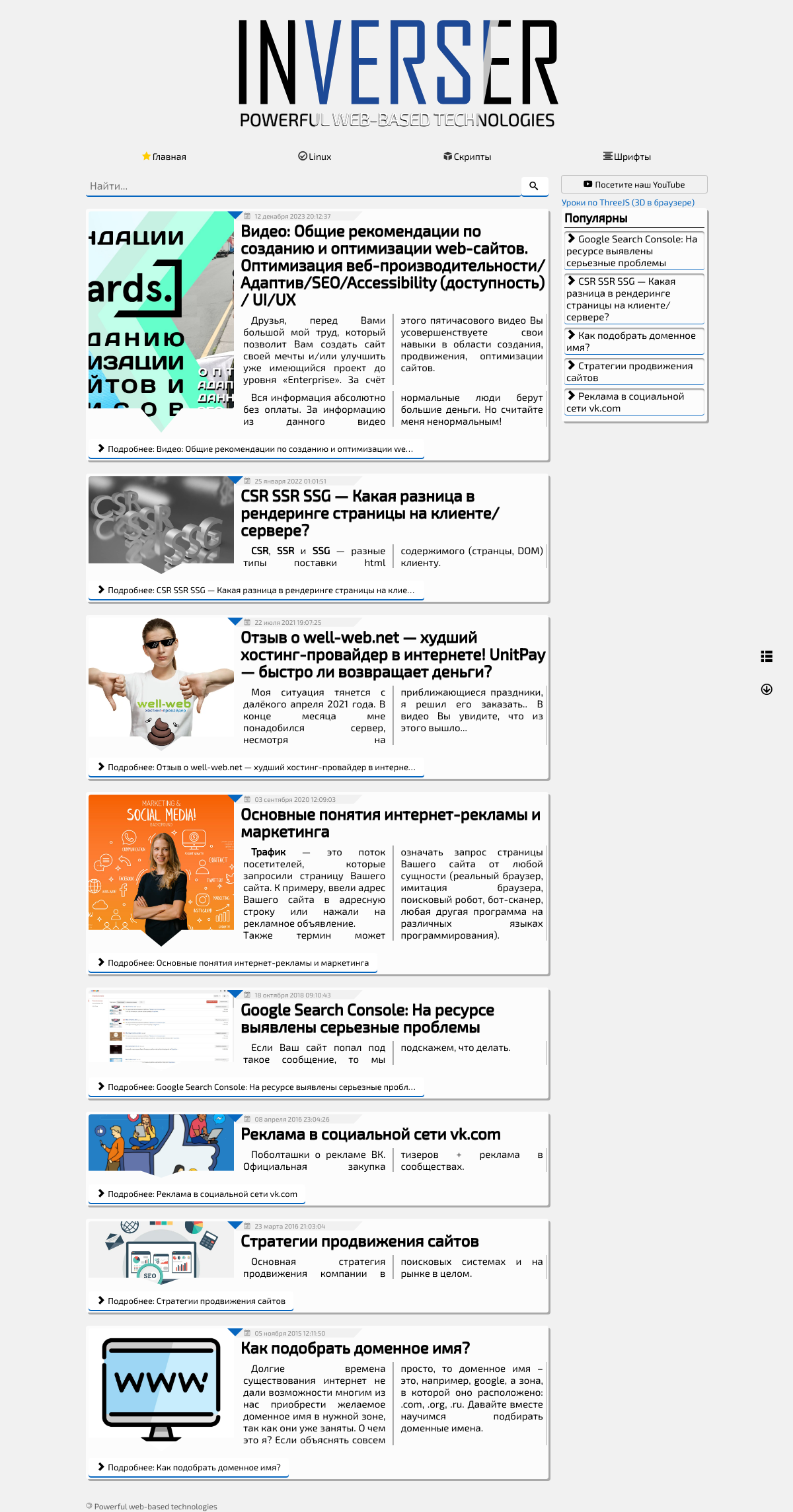Click Подробнее: CSR SSR SSG link
The image size is (793, 1512).
click(x=256, y=591)
